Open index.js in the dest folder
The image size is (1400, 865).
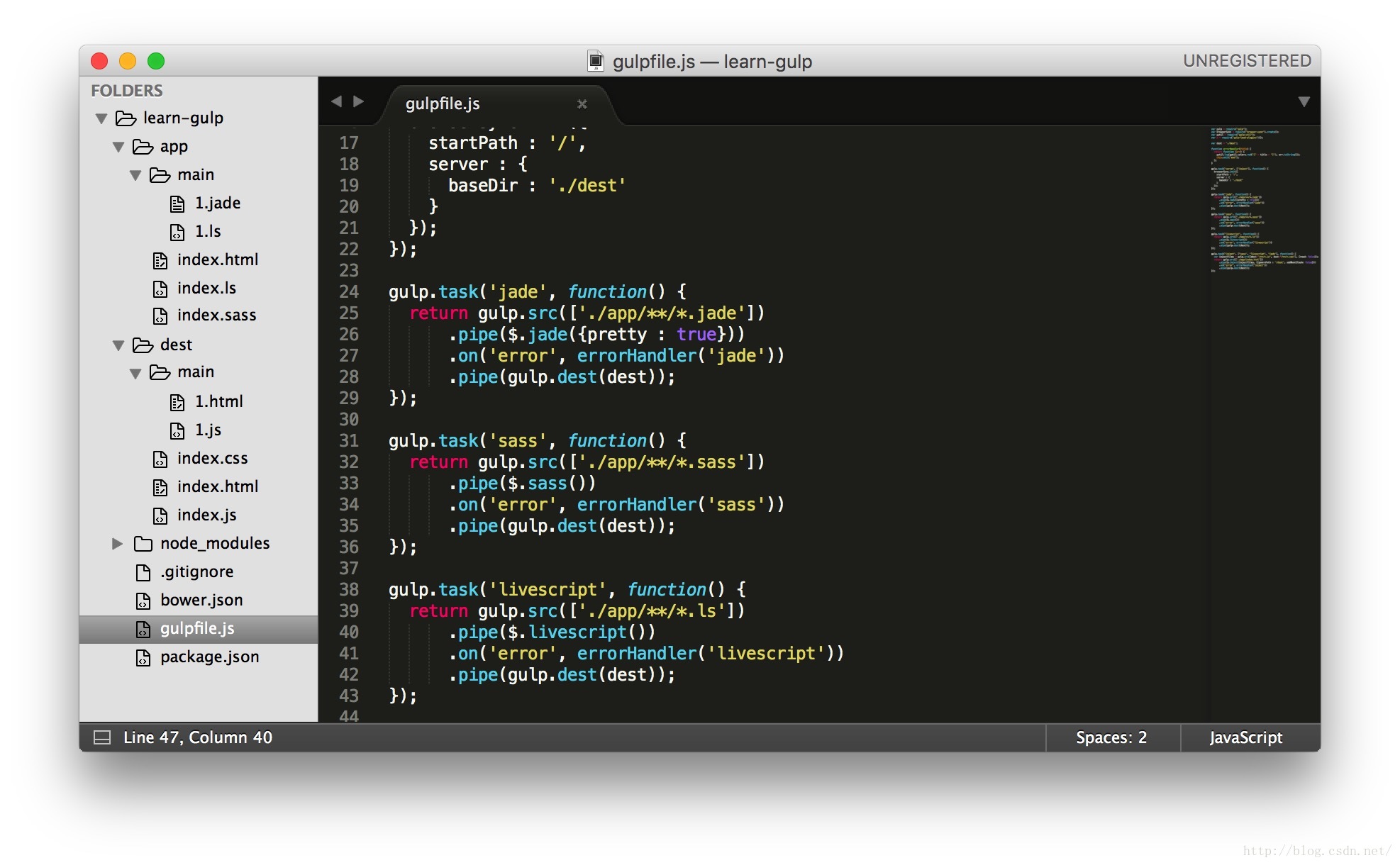207,515
